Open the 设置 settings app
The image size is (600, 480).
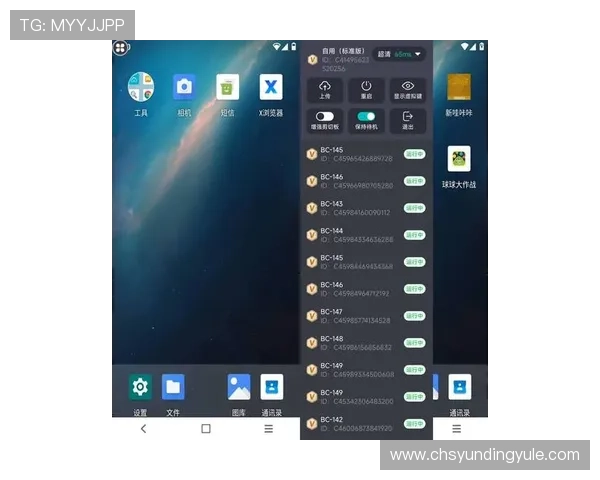coord(141,387)
